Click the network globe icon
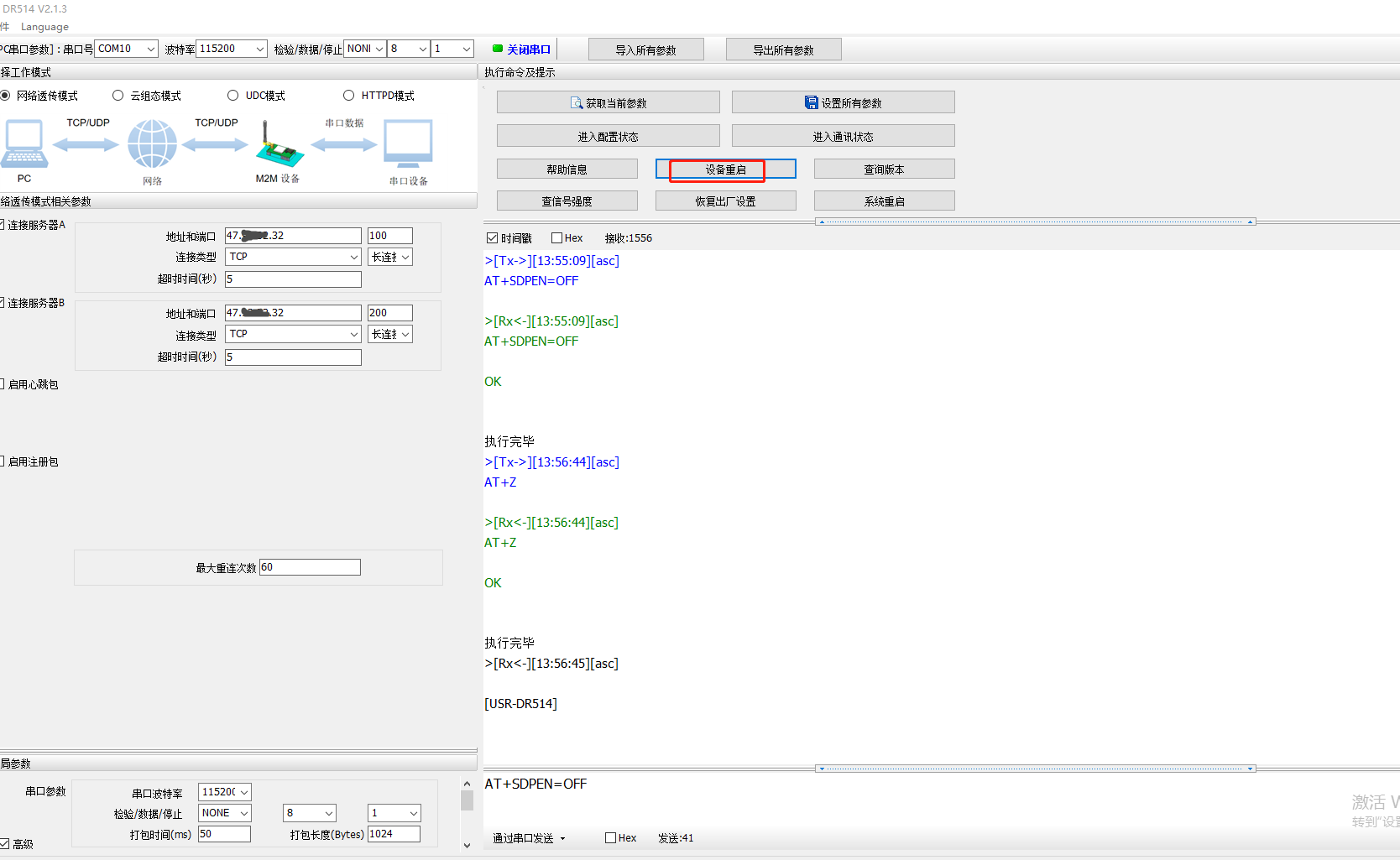Image resolution: width=1400 pixels, height=860 pixels. tap(152, 144)
